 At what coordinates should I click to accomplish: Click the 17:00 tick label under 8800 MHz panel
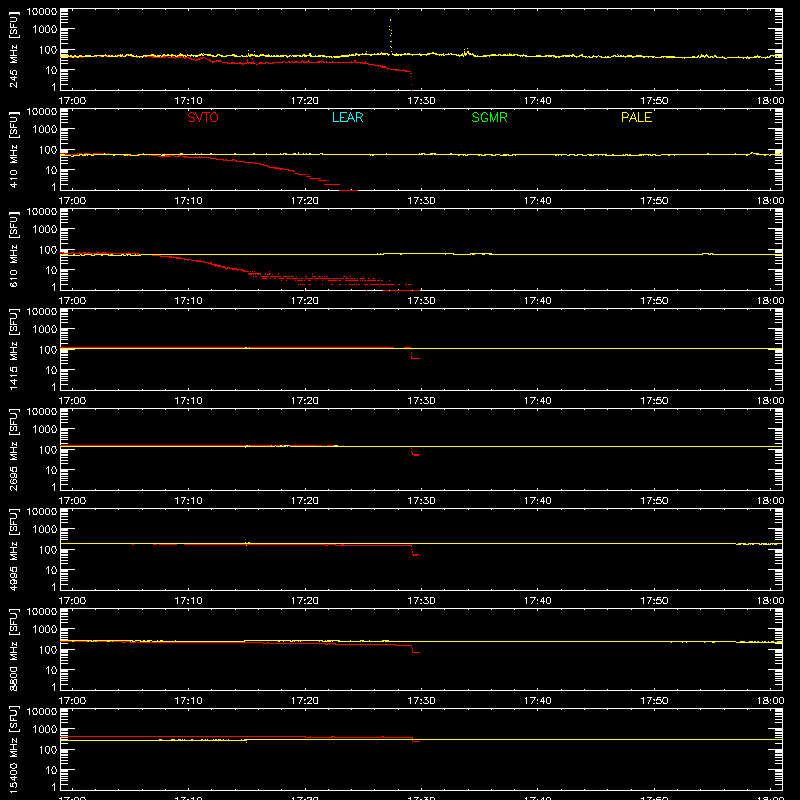(72, 701)
